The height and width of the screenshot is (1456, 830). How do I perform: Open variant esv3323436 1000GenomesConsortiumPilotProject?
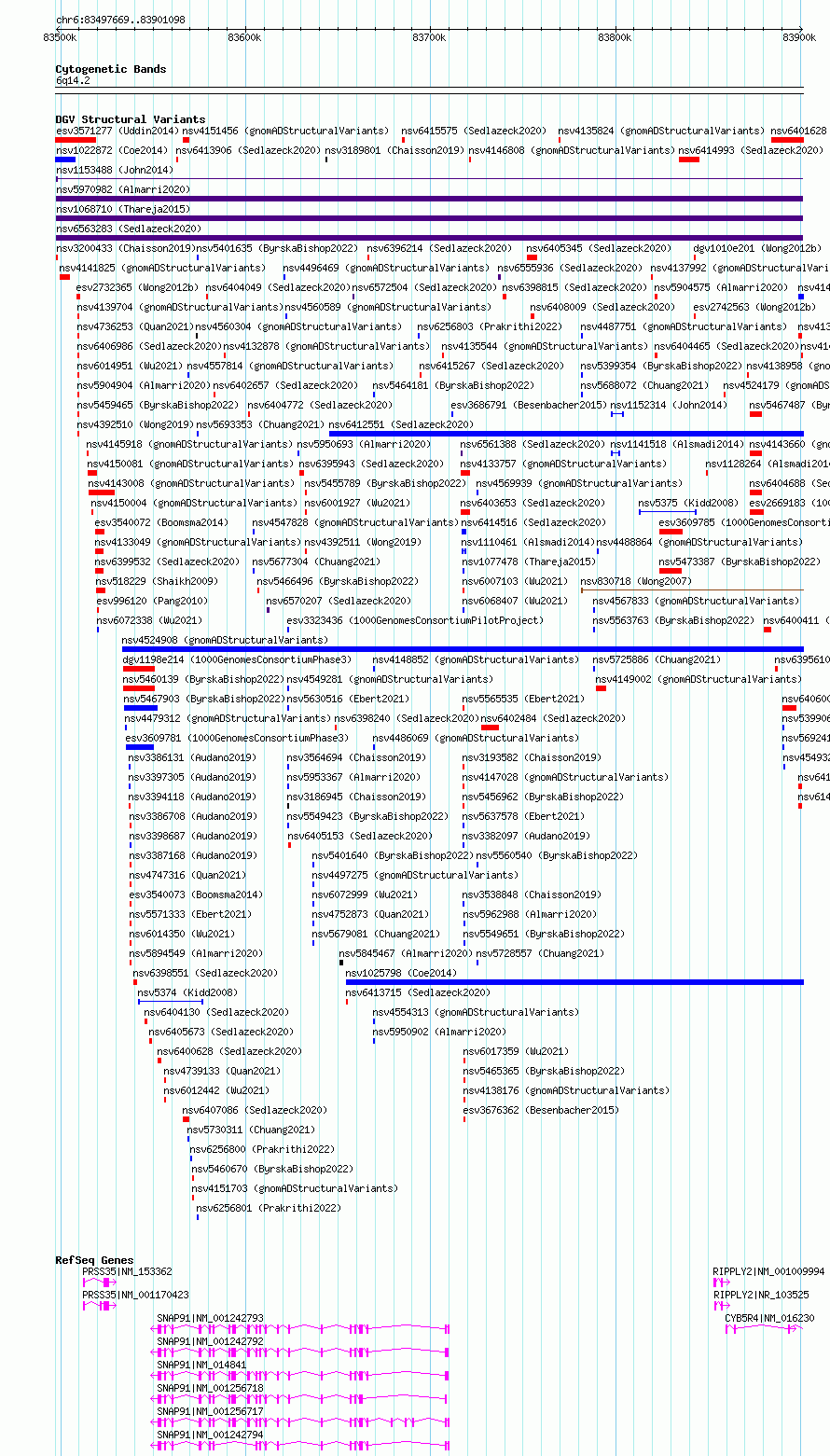click(415, 620)
